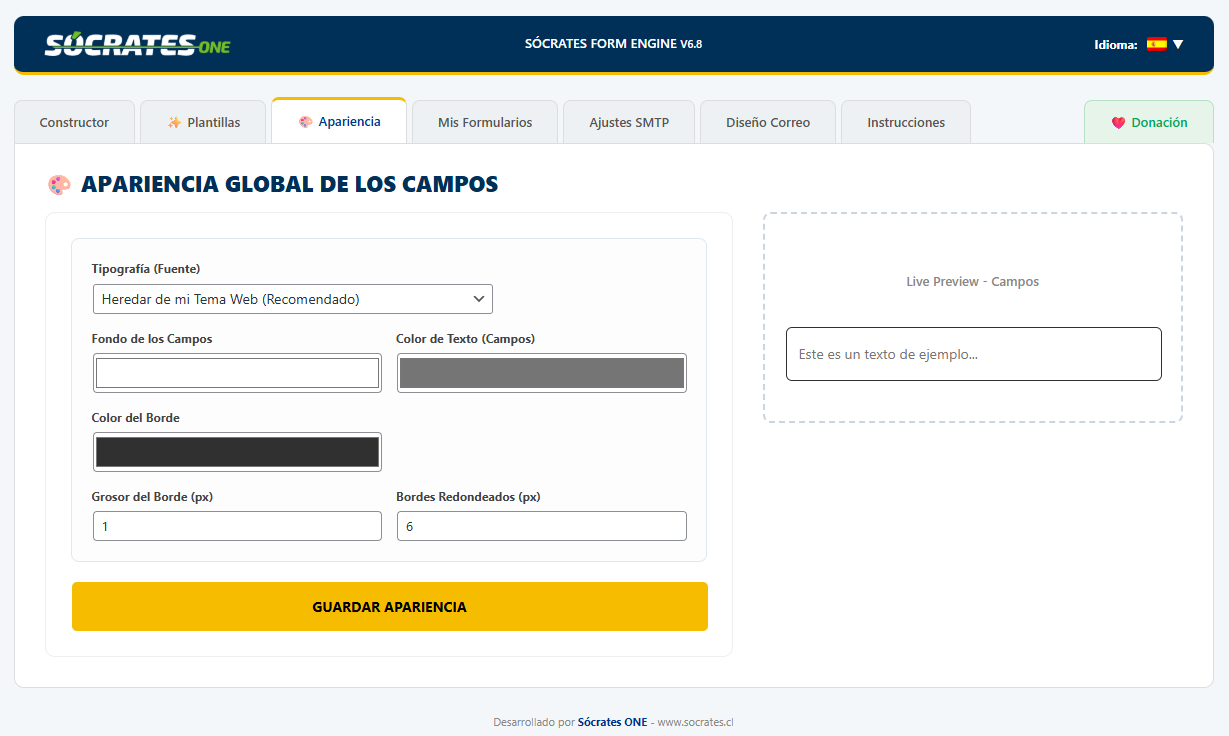
Task: Focus the Bordes Redondeados input field
Action: [x=541, y=526]
